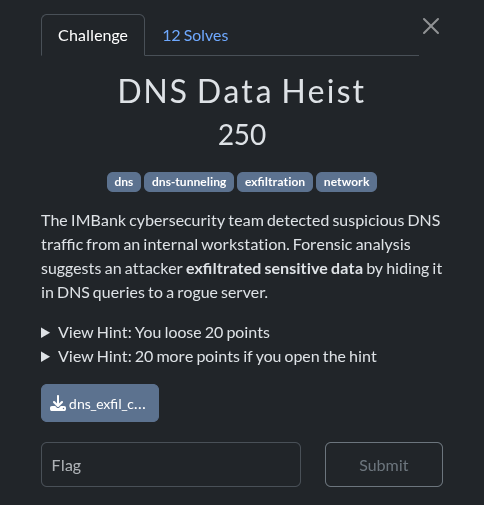Click the download icon on file button
The height and width of the screenshot is (505, 484).
click(58, 403)
